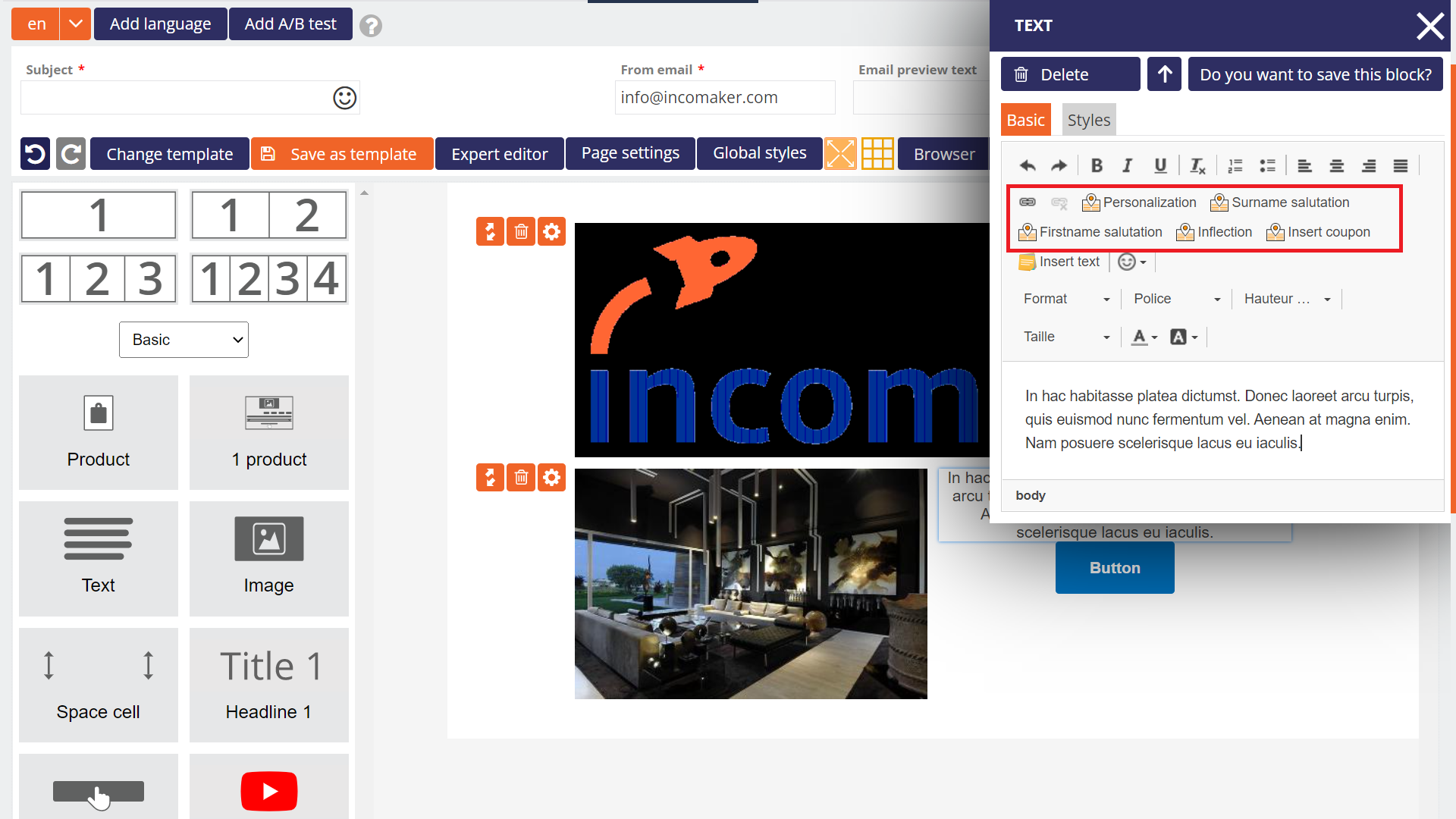Image resolution: width=1456 pixels, height=819 pixels.
Task: Click the font color swatch
Action: [x=1139, y=336]
